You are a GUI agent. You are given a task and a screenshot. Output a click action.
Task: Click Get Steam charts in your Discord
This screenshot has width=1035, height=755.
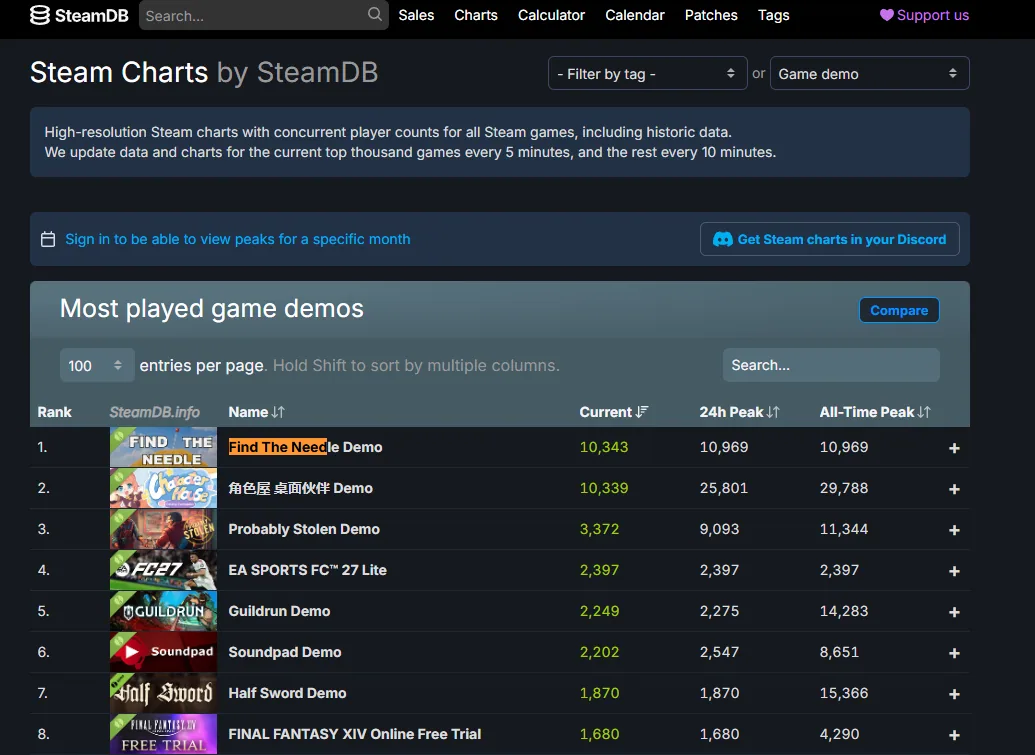[830, 239]
